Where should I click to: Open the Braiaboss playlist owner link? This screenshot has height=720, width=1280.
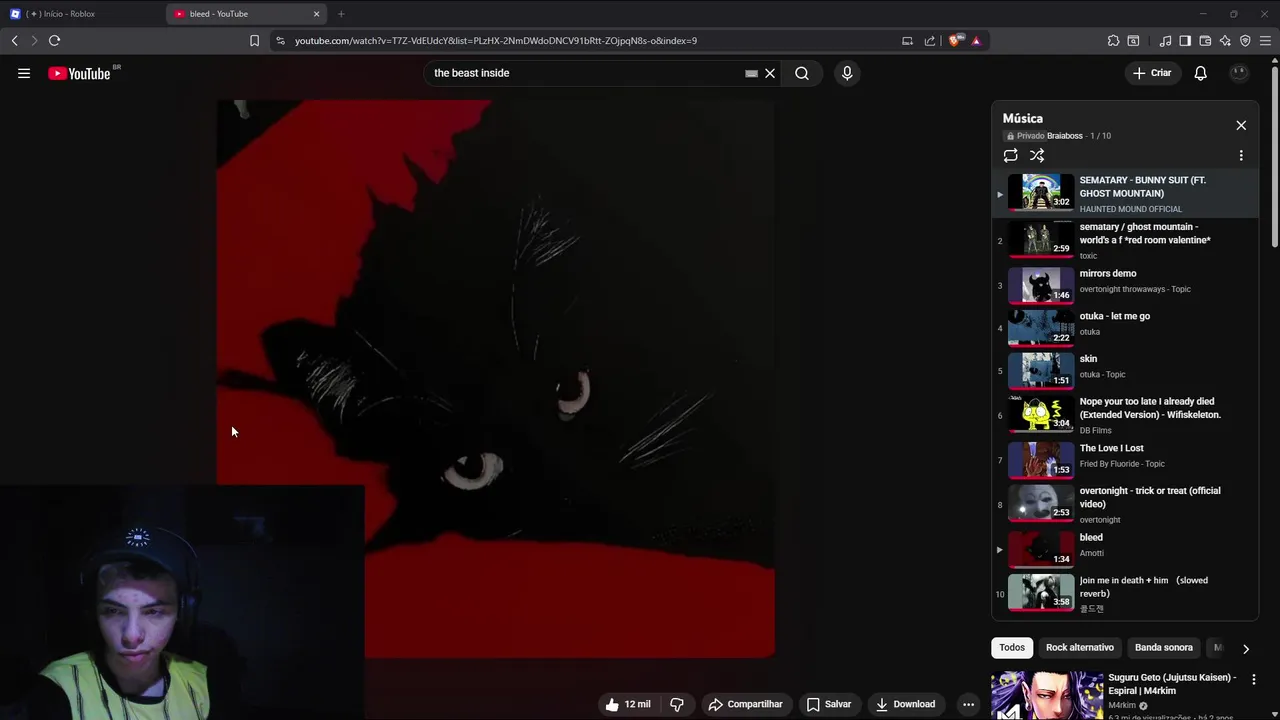point(1065,136)
